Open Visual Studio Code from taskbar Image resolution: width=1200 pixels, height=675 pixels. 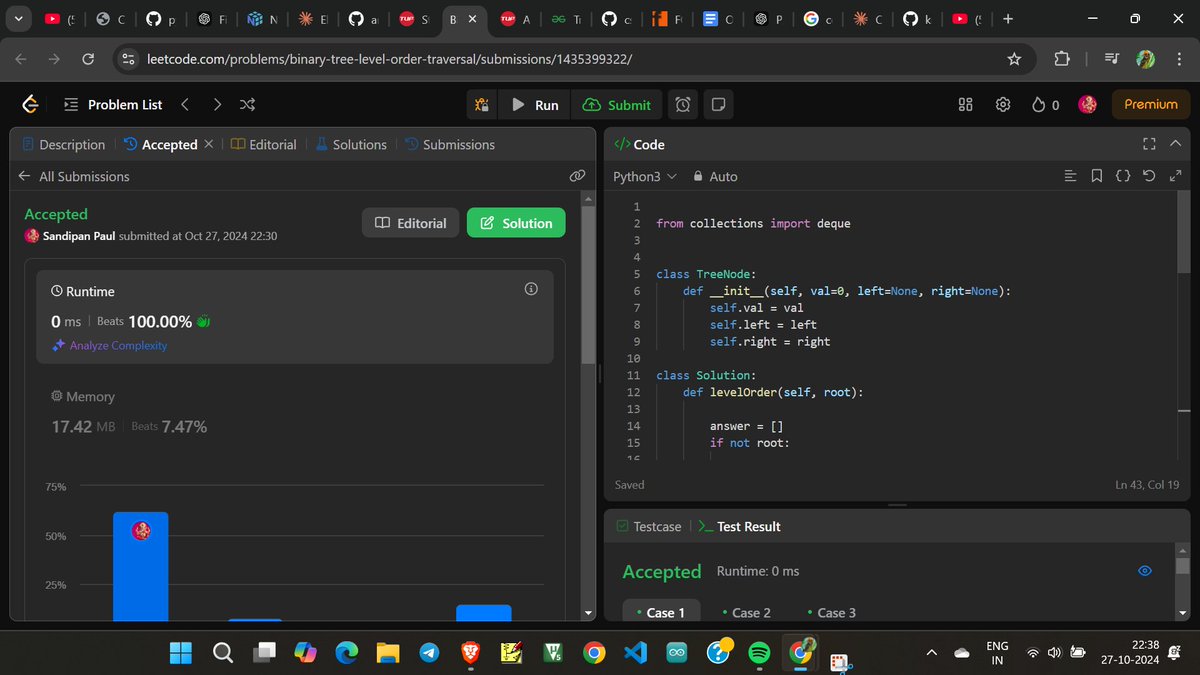tap(635, 653)
